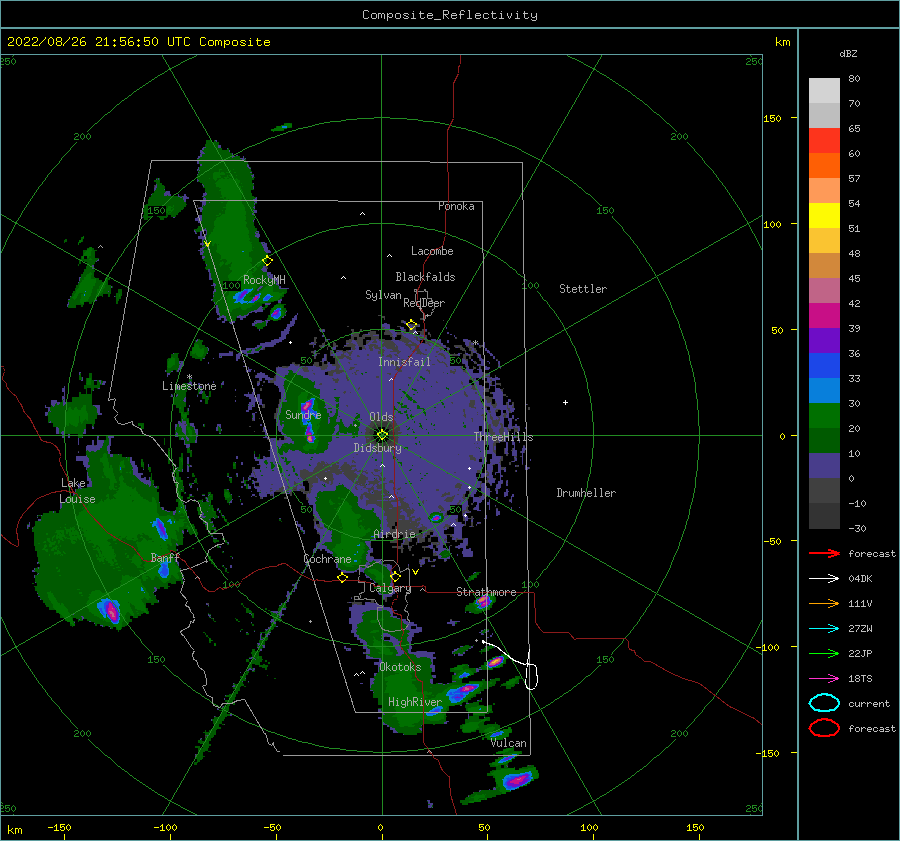The width and height of the screenshot is (900, 841).
Task: Click the Sundre label on the map
Action: [303, 414]
